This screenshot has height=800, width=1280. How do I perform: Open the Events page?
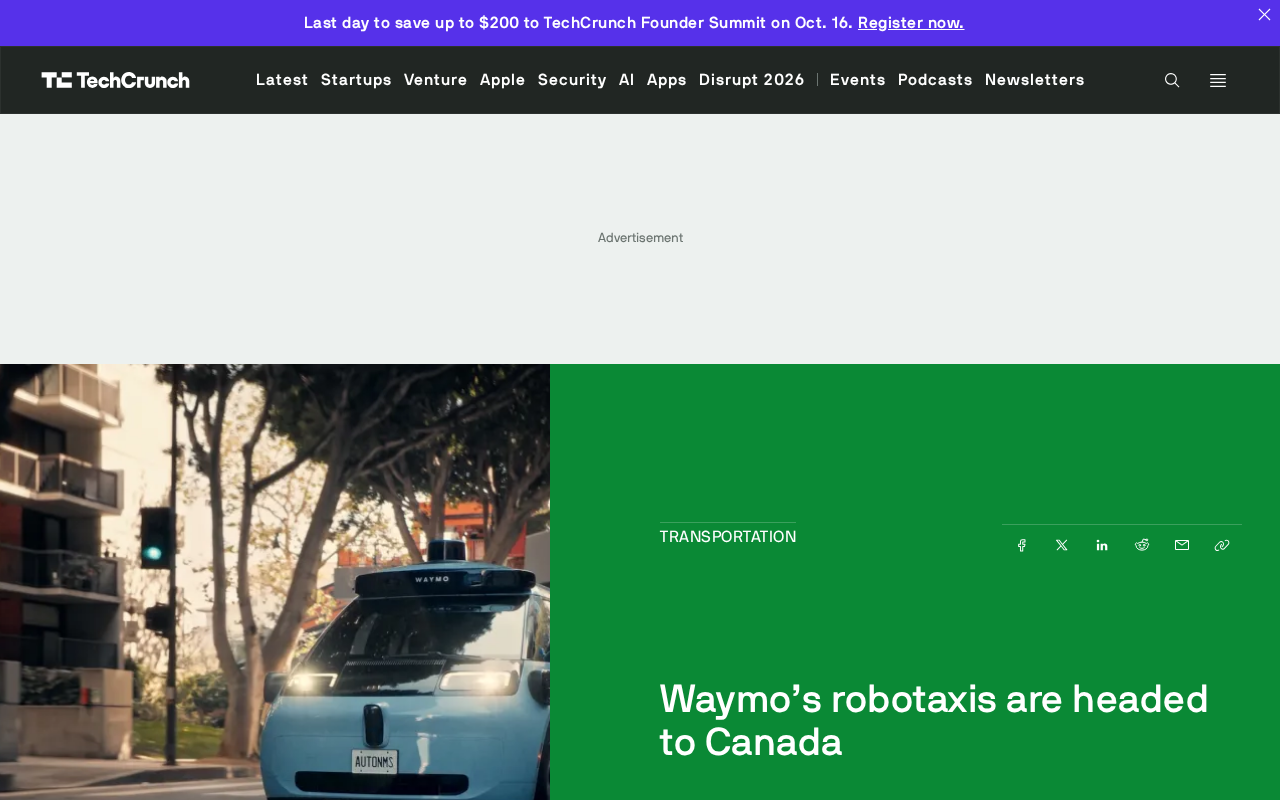point(858,79)
